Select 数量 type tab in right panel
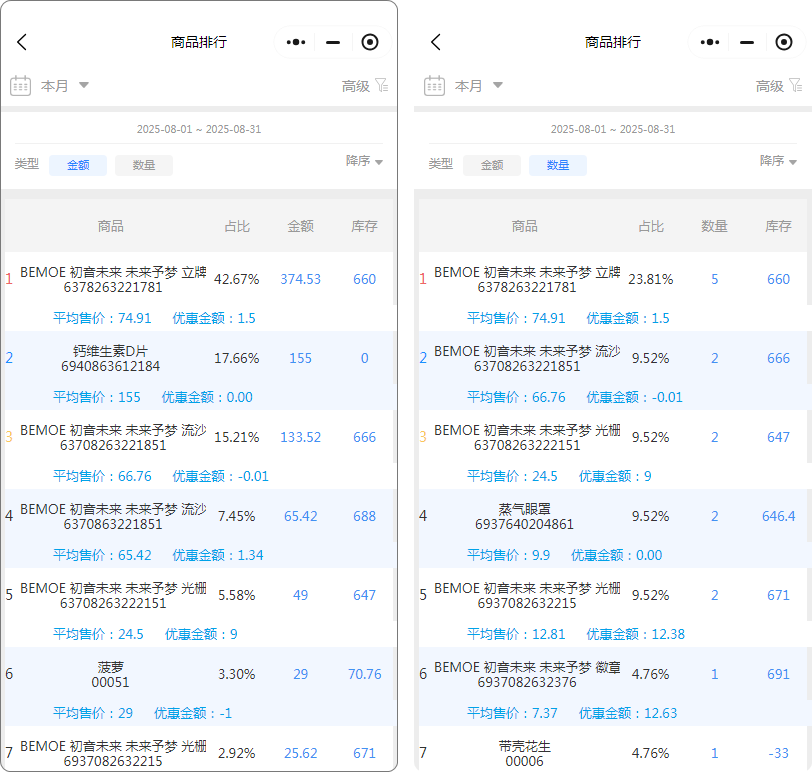The image size is (812, 772). (558, 165)
